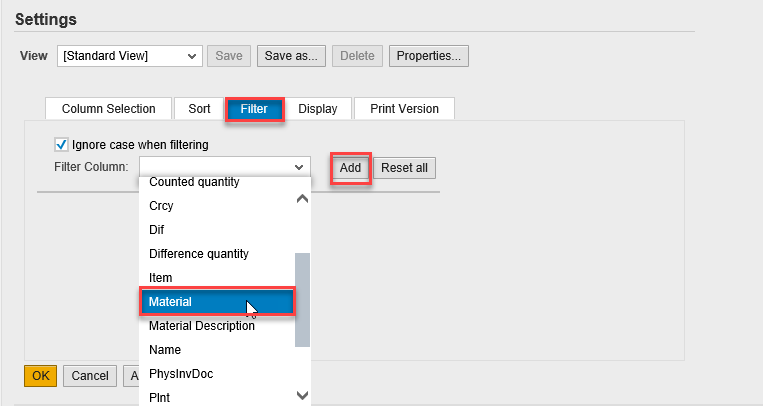Open the Sort tab
Screen dimensions: 763x406
[200, 109]
